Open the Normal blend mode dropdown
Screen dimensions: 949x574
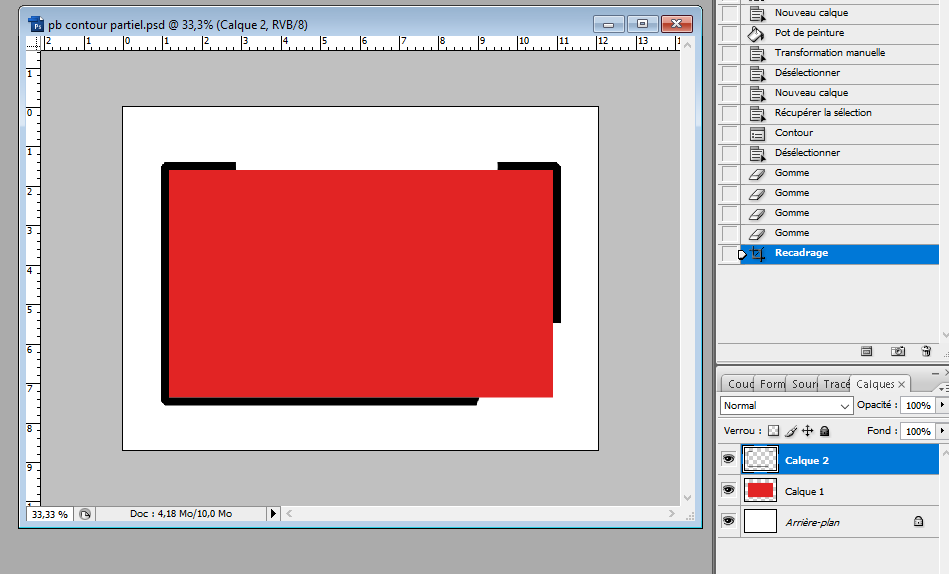[786, 406]
